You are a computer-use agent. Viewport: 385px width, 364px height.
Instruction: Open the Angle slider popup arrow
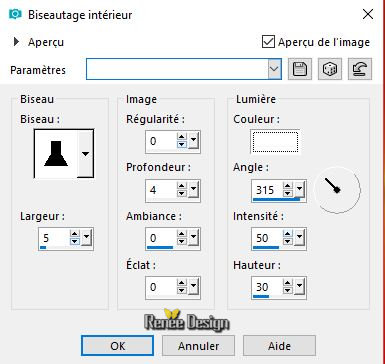(x=299, y=189)
